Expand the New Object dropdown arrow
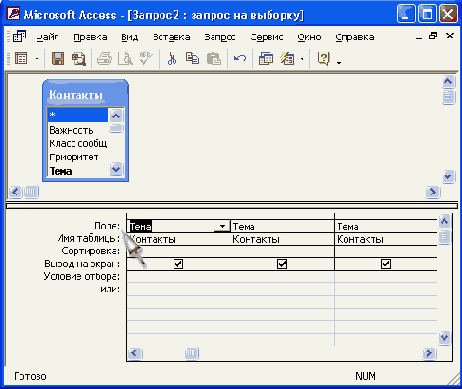 pos(302,59)
